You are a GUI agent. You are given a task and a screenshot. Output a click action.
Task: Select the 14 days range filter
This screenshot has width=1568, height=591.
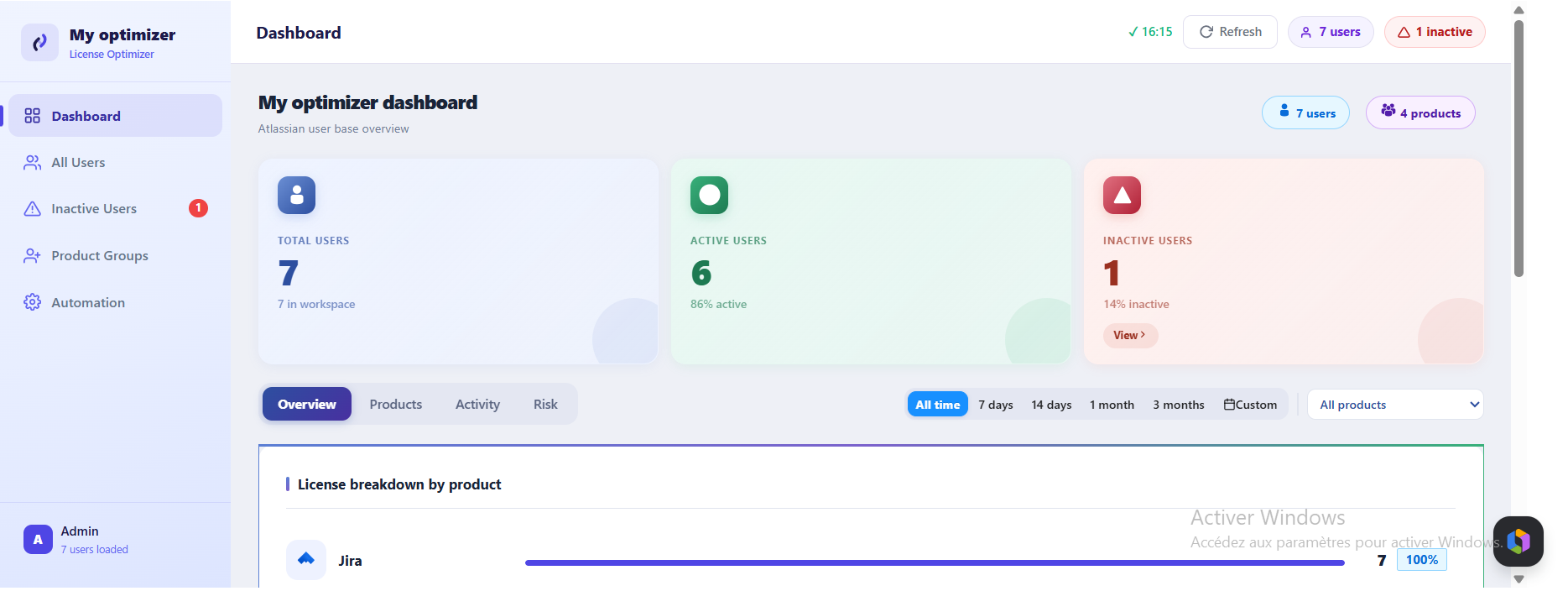click(1051, 405)
